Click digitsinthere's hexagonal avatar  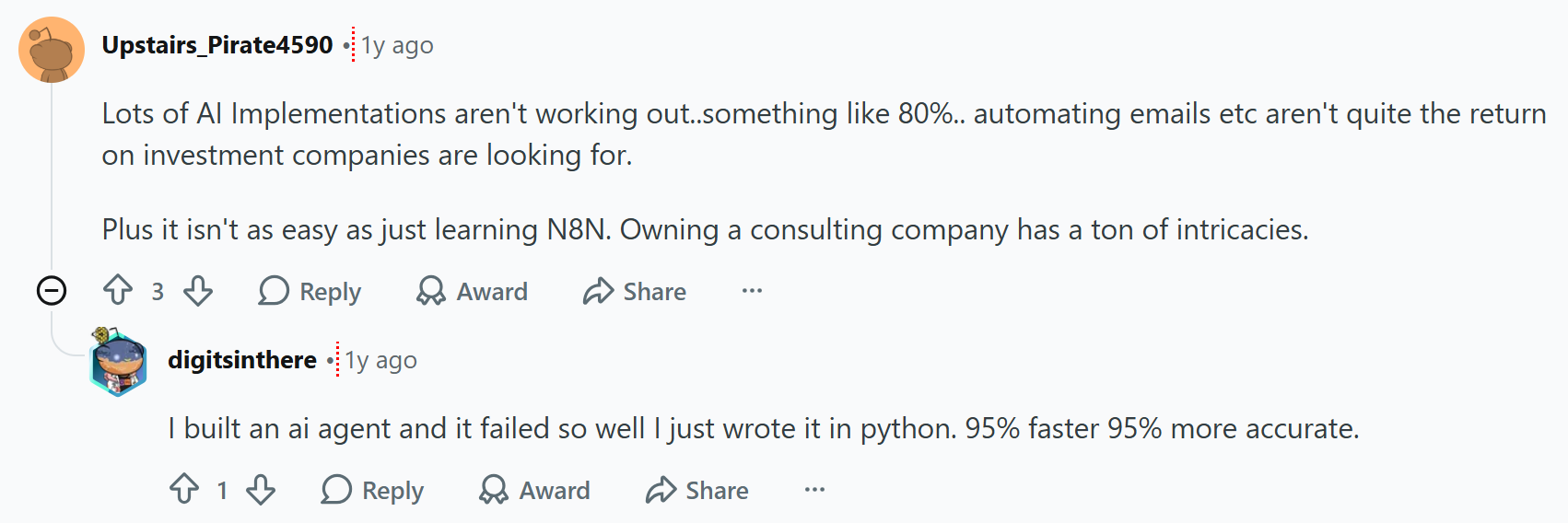point(118,362)
